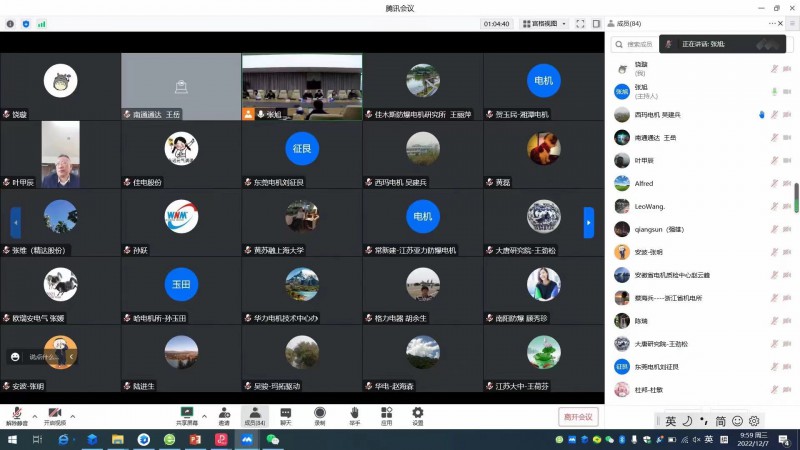Leave the meeting with the red button
The height and width of the screenshot is (450, 800).
coord(578,417)
